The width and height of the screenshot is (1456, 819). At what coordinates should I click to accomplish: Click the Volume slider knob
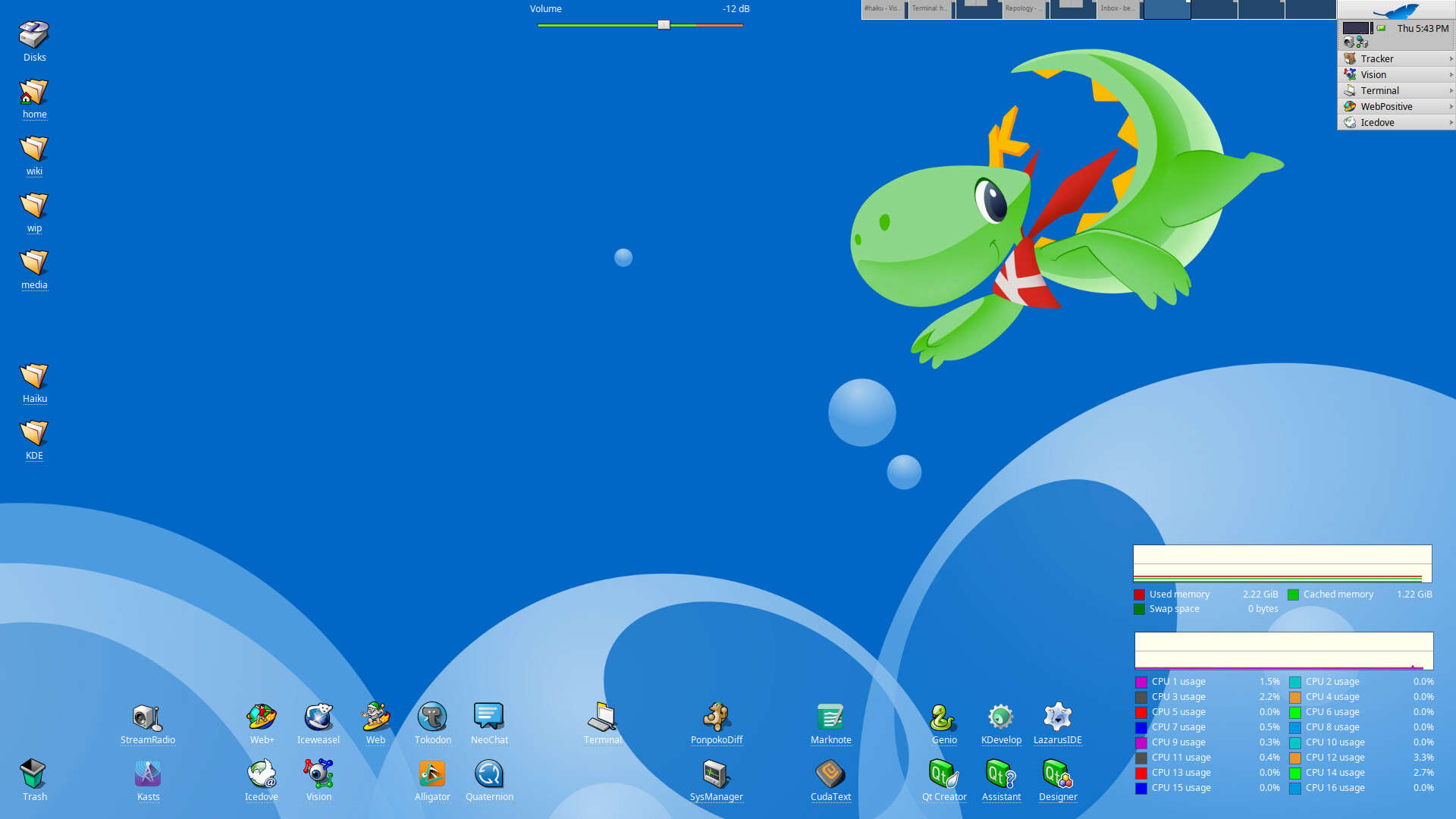pyautogui.click(x=664, y=25)
